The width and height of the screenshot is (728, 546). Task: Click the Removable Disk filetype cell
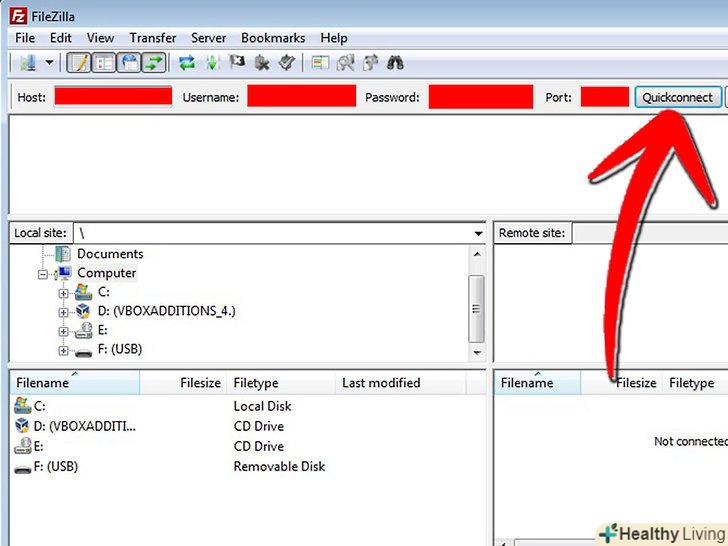coord(279,466)
